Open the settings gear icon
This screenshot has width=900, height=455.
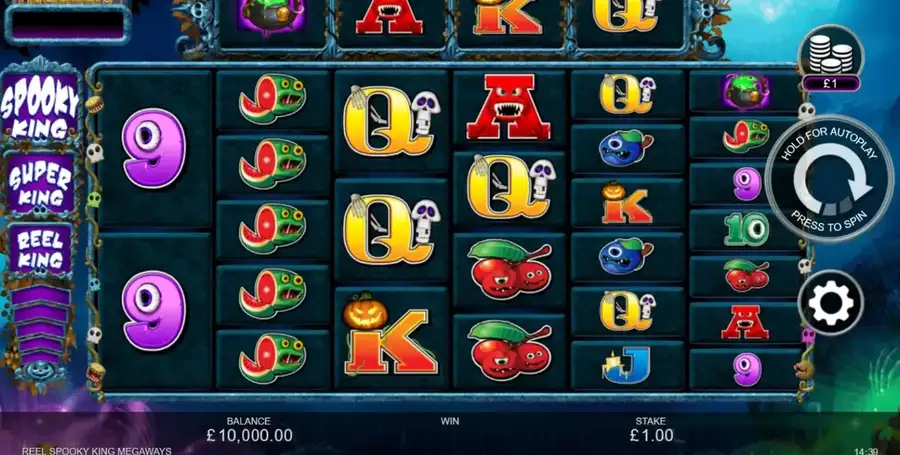click(831, 303)
